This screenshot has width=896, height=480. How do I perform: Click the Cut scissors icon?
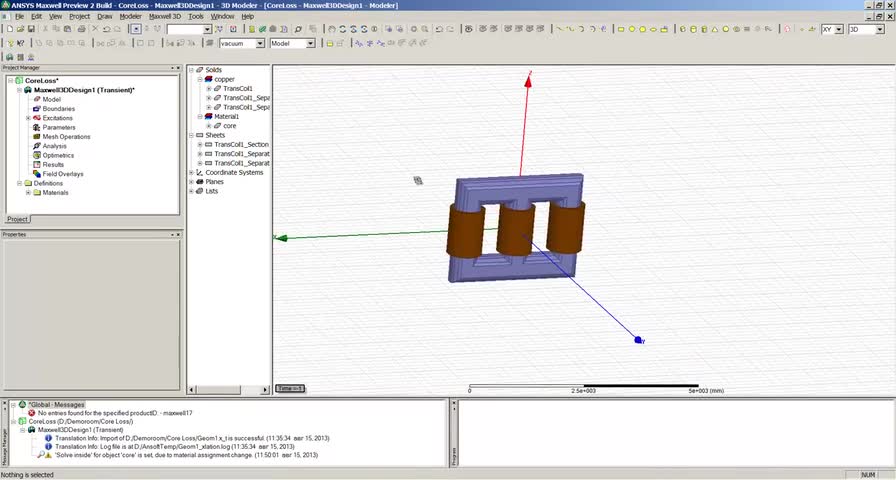pos(45,29)
